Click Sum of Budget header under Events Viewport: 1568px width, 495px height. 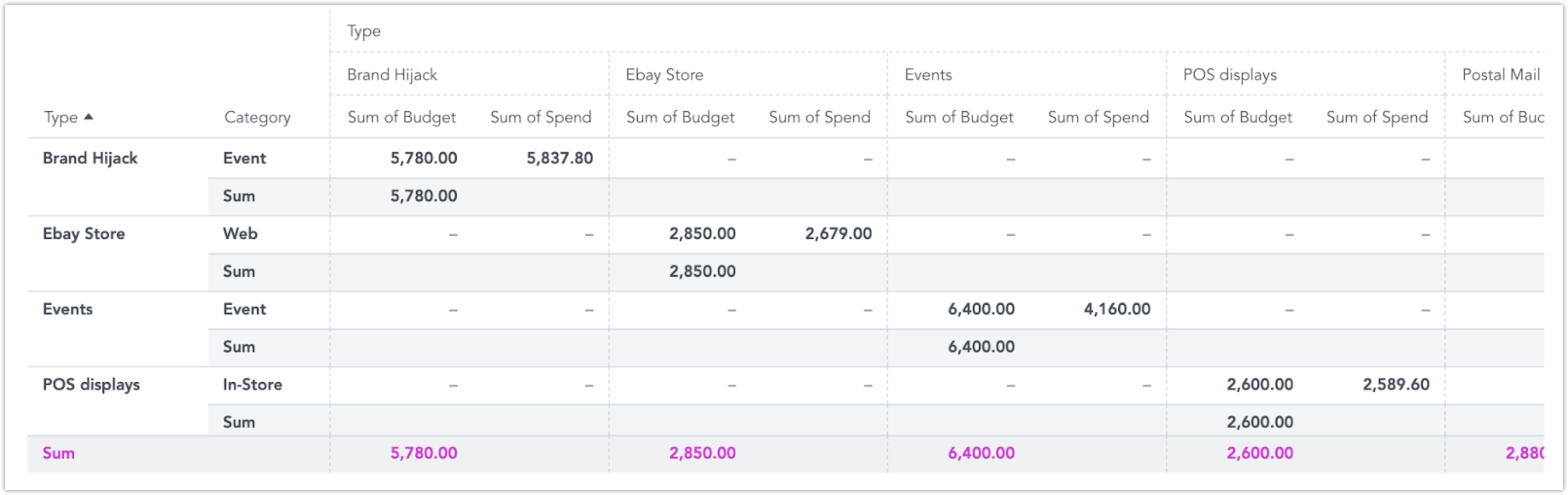point(959,117)
